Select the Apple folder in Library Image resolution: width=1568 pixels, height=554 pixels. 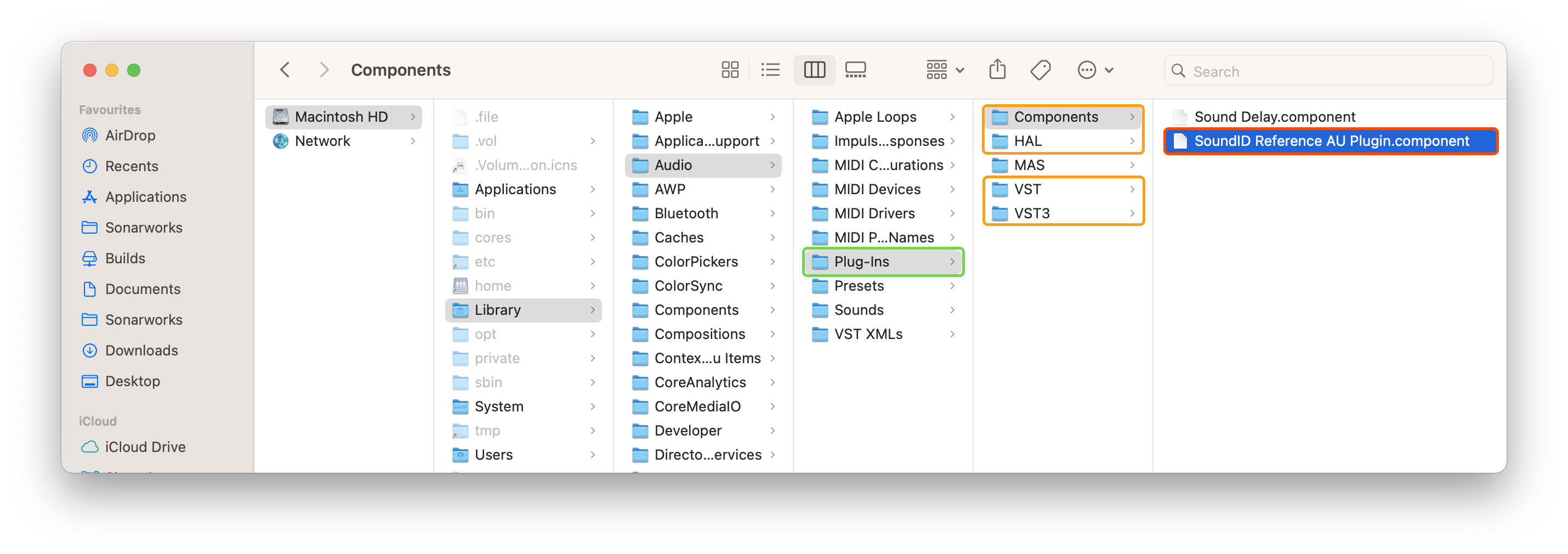[703, 116]
